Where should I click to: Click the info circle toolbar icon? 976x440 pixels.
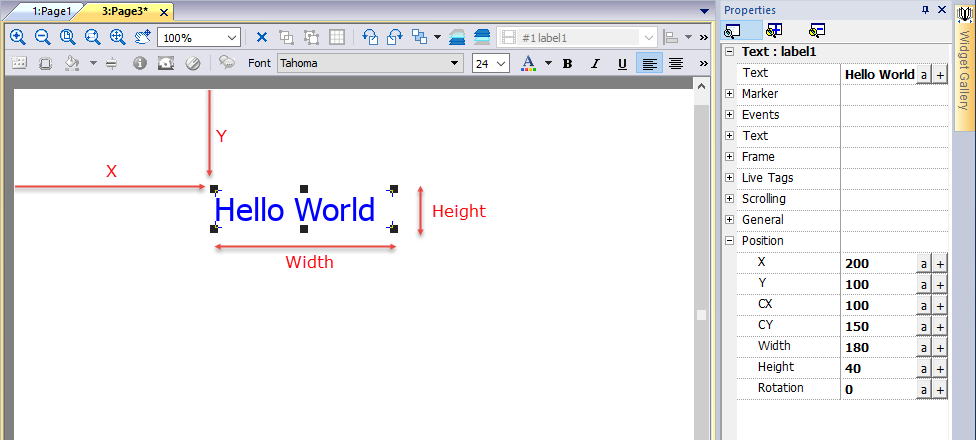tap(140, 63)
